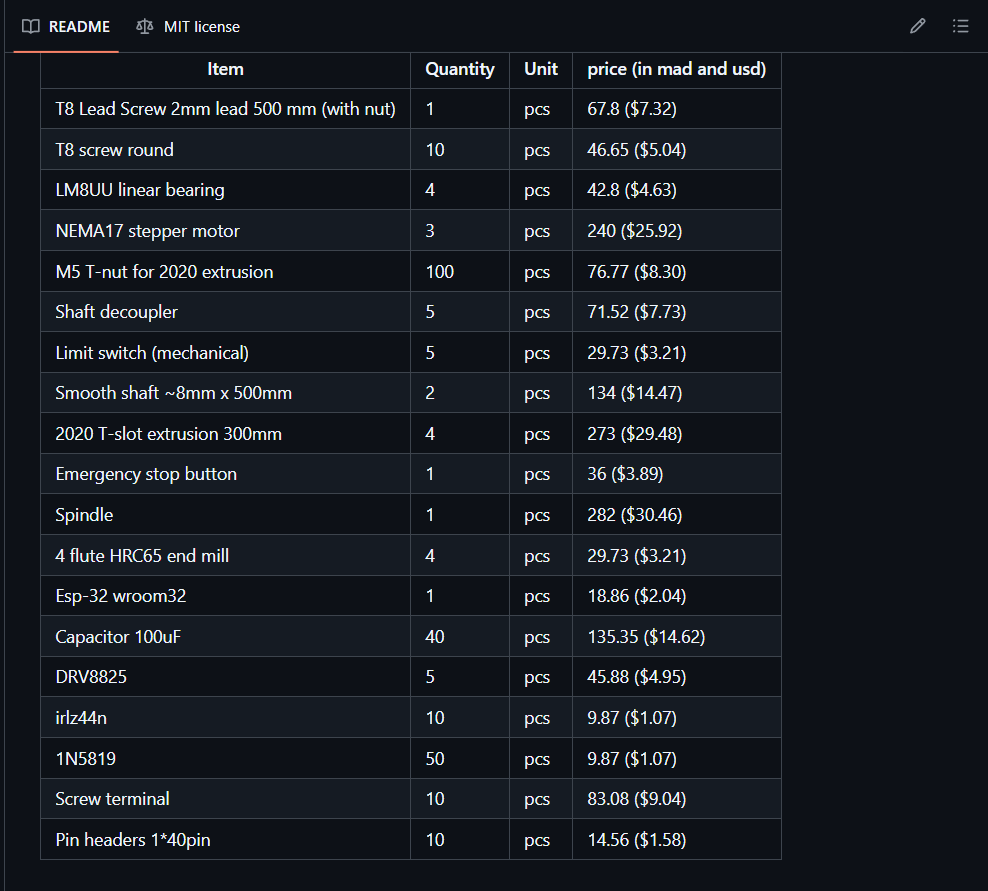Click the Item column header
This screenshot has width=988, height=891.
click(225, 69)
